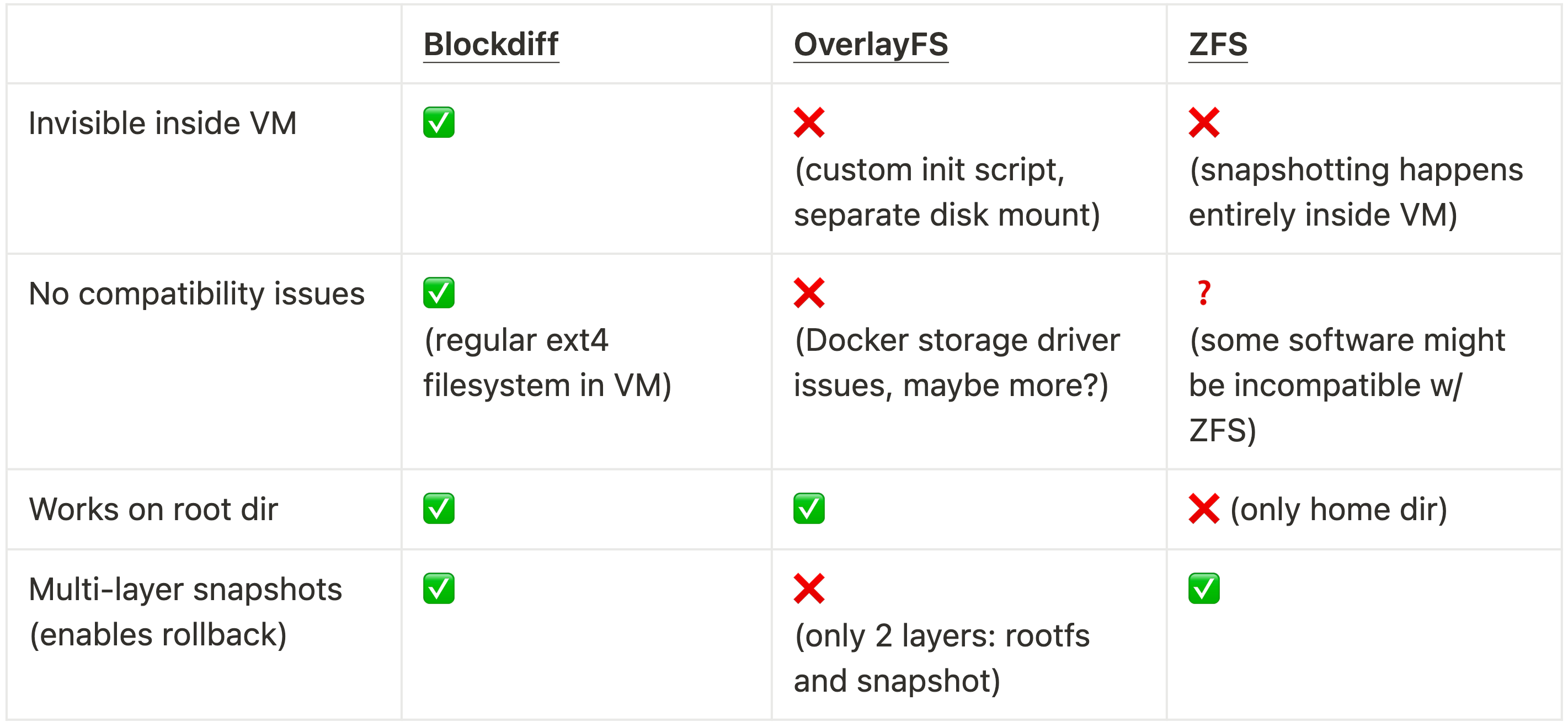Click OverlayFS red X for Multi-layer snapshots
Viewport: 1568px width, 727px height.
click(x=809, y=589)
